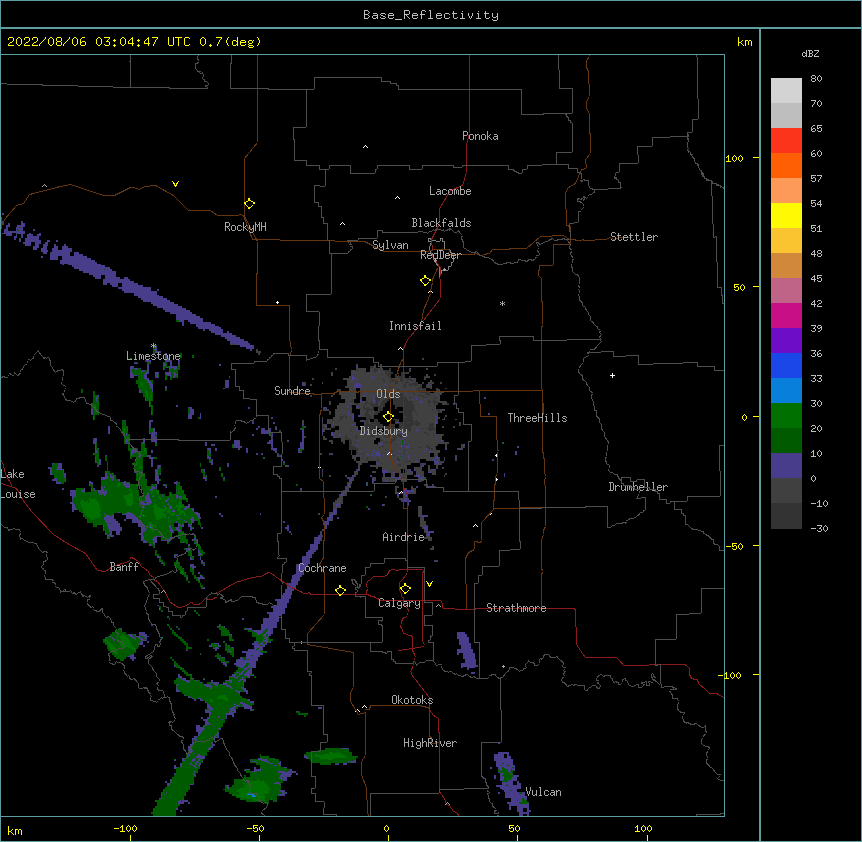
Task: Click the 45 value in dBZ legend
Action: [816, 279]
